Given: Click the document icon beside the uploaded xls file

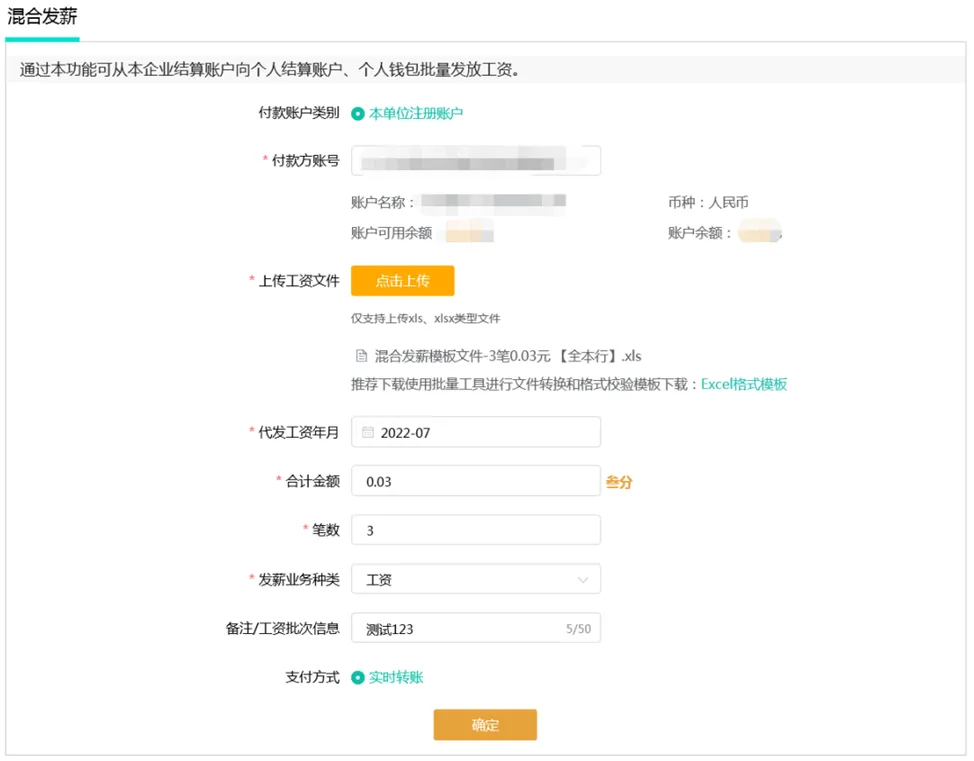Looking at the screenshot, I should [361, 355].
